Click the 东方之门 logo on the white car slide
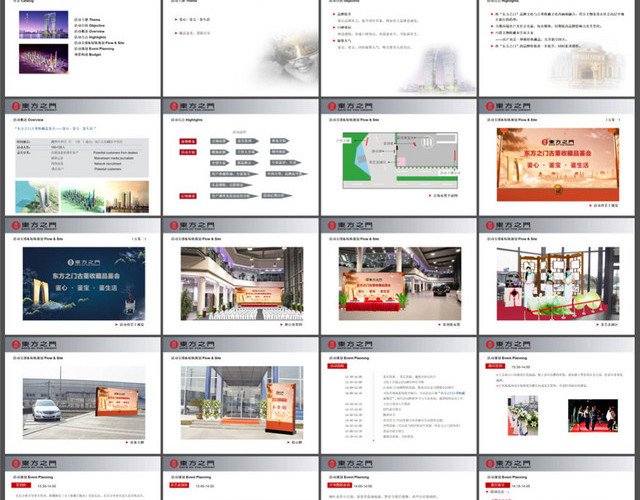Screen dimensions: 640x500 point(34,345)
